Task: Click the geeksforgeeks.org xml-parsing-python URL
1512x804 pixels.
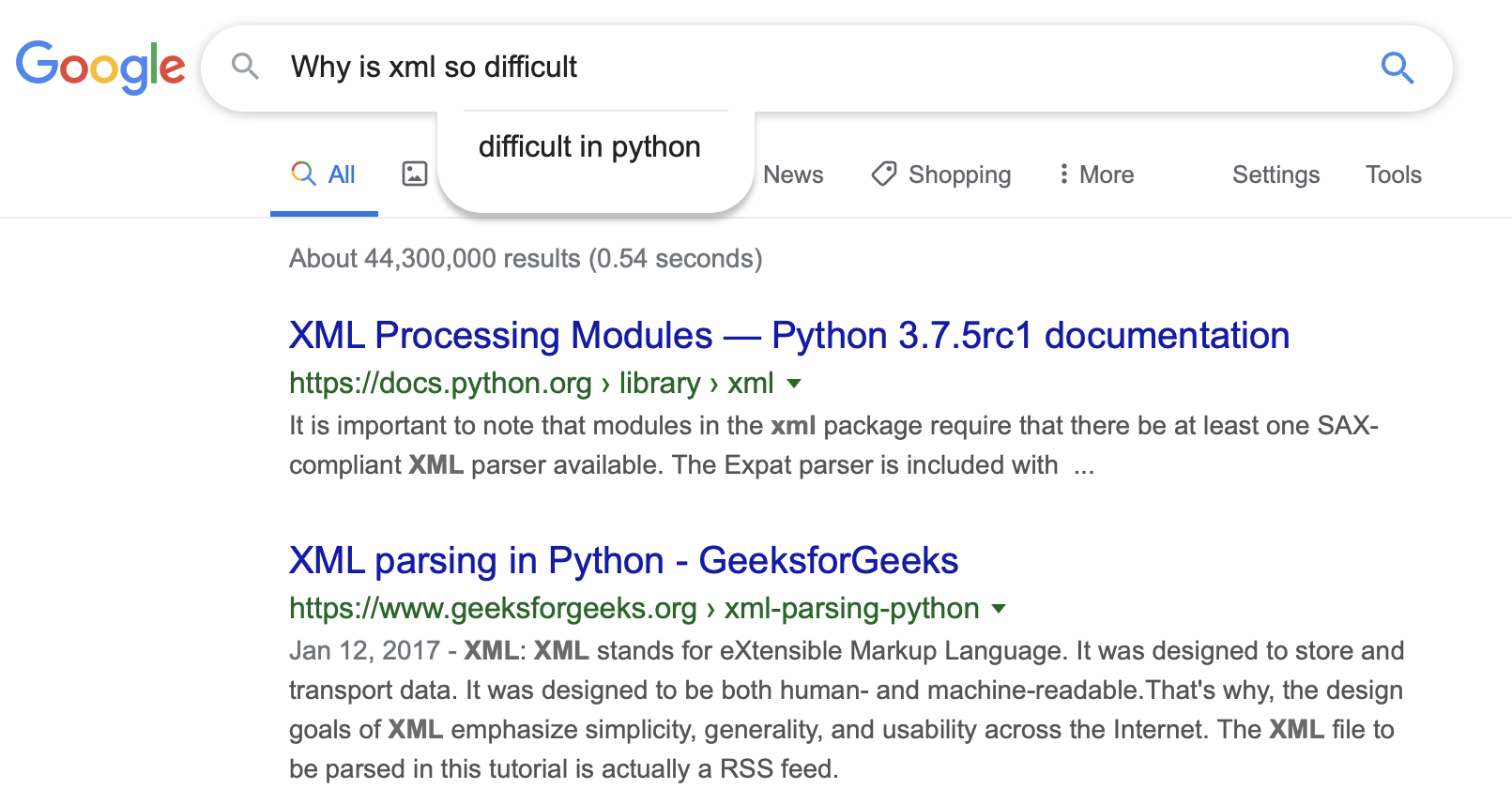Action: pyautogui.click(x=634, y=608)
